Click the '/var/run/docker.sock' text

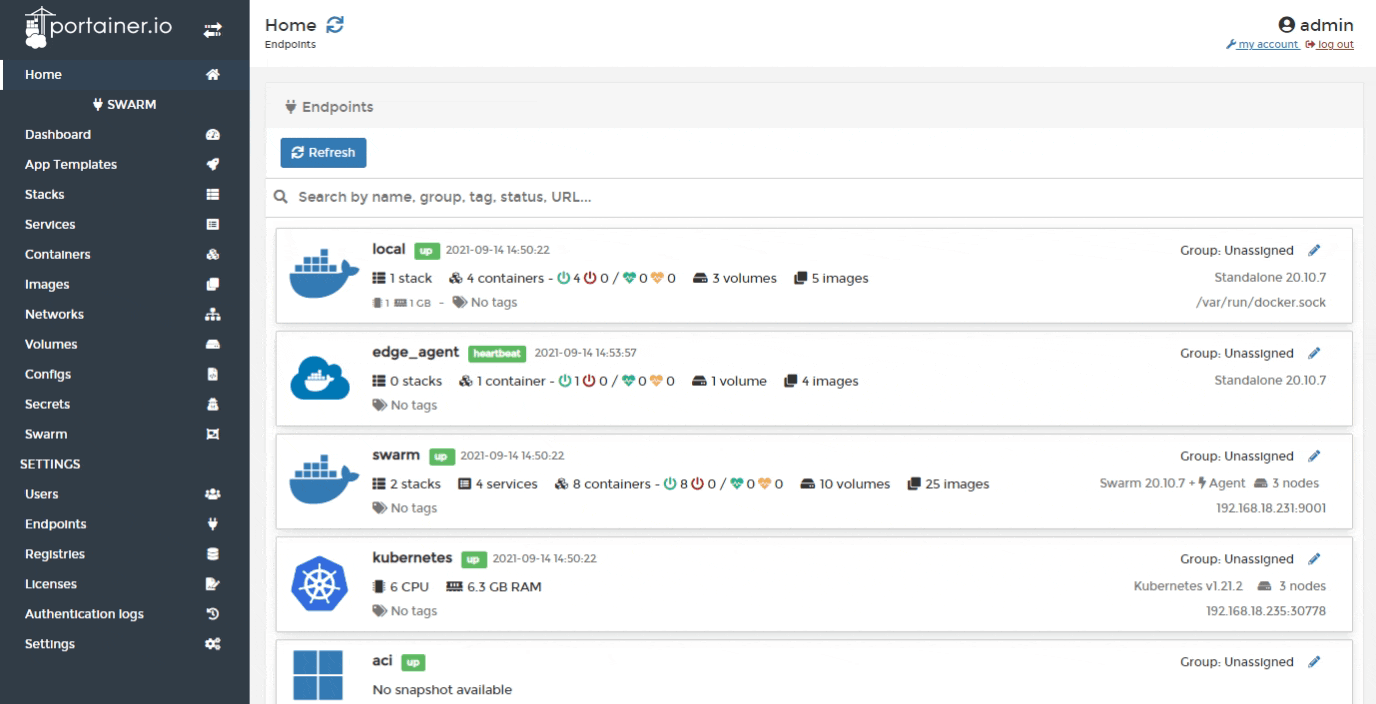1261,302
